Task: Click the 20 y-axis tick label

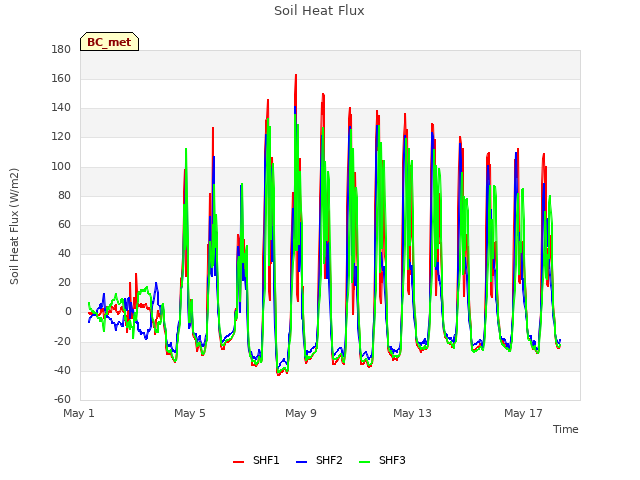Action: pos(64,282)
